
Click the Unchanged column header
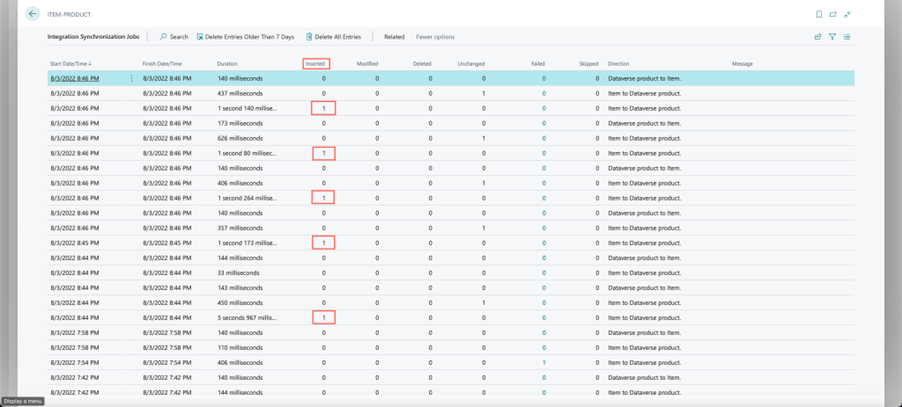(x=471, y=64)
